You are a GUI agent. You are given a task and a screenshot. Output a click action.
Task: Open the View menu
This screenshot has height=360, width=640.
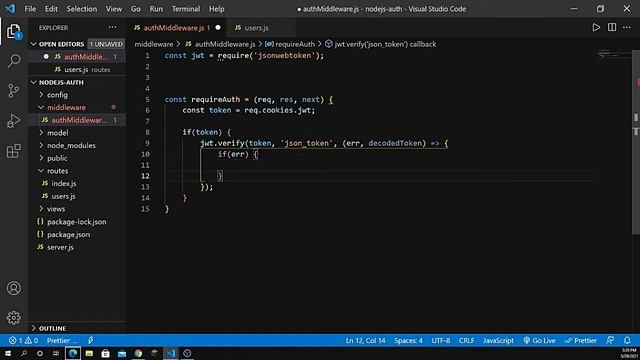pyautogui.click(x=113, y=9)
